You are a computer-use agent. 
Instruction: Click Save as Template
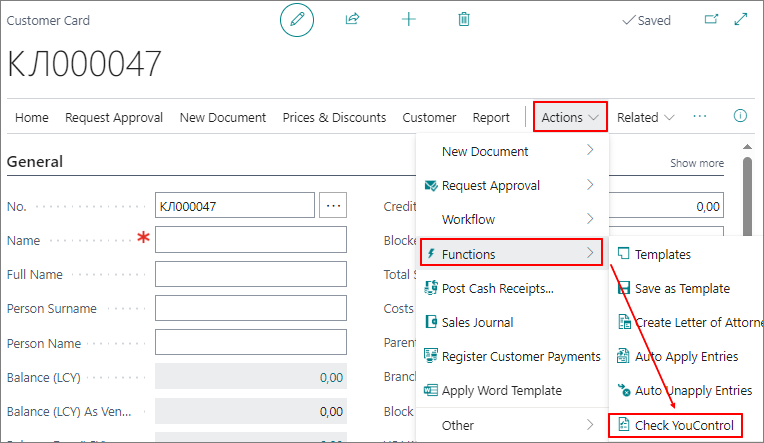[x=681, y=288]
